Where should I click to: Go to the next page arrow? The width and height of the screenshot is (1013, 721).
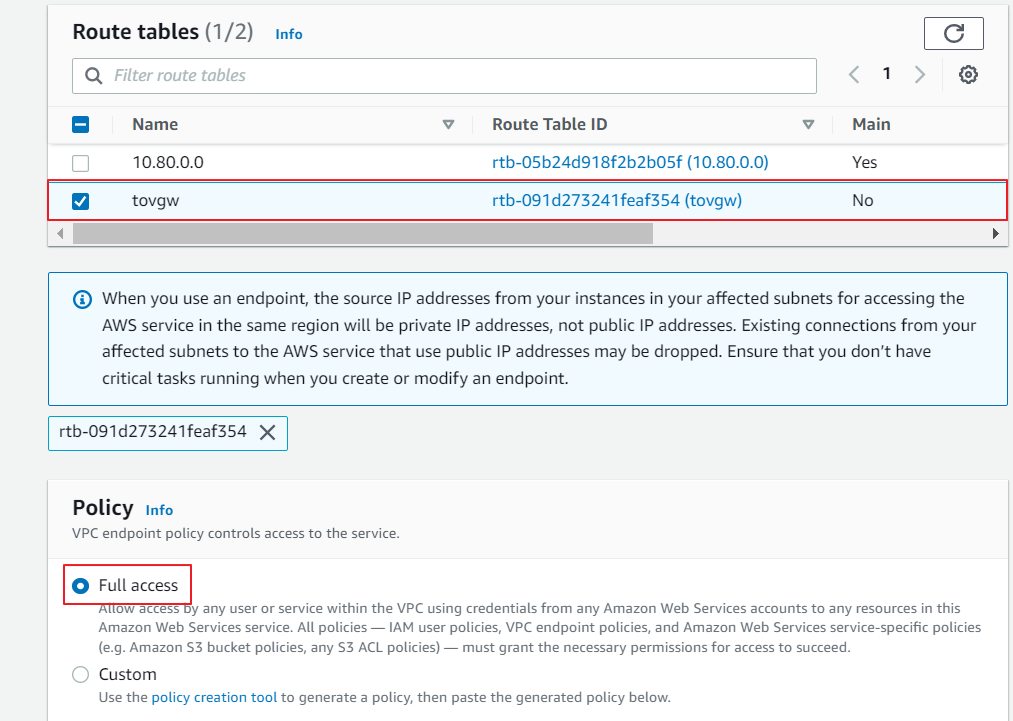(920, 75)
